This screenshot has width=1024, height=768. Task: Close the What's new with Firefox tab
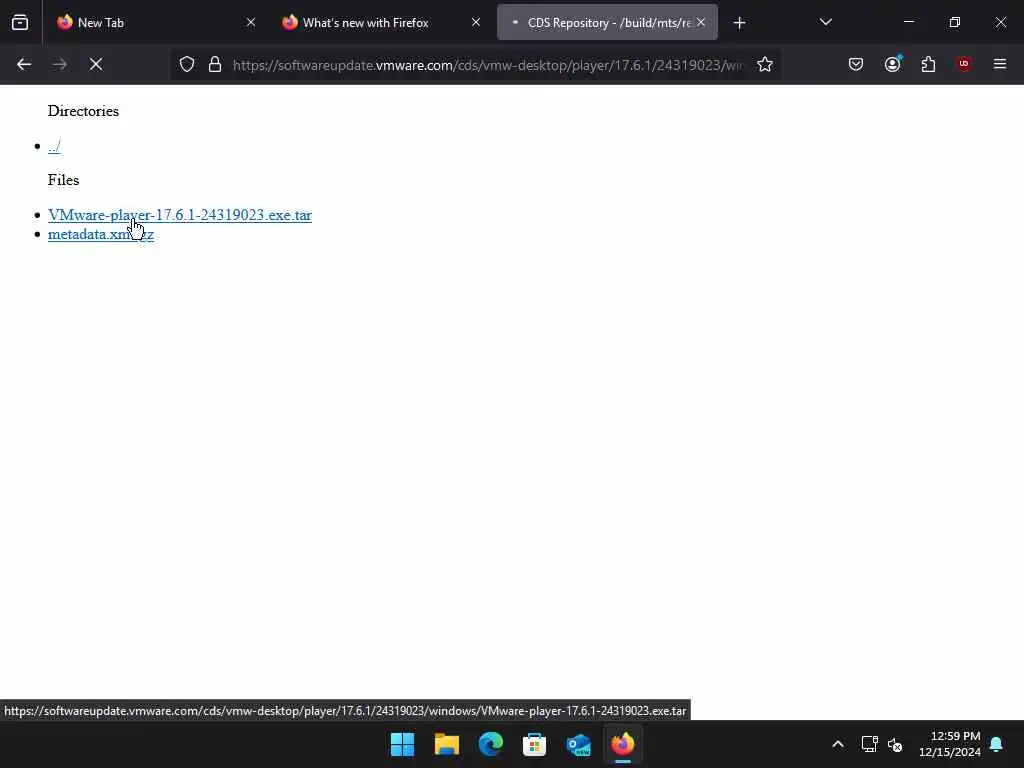pyautogui.click(x=476, y=22)
